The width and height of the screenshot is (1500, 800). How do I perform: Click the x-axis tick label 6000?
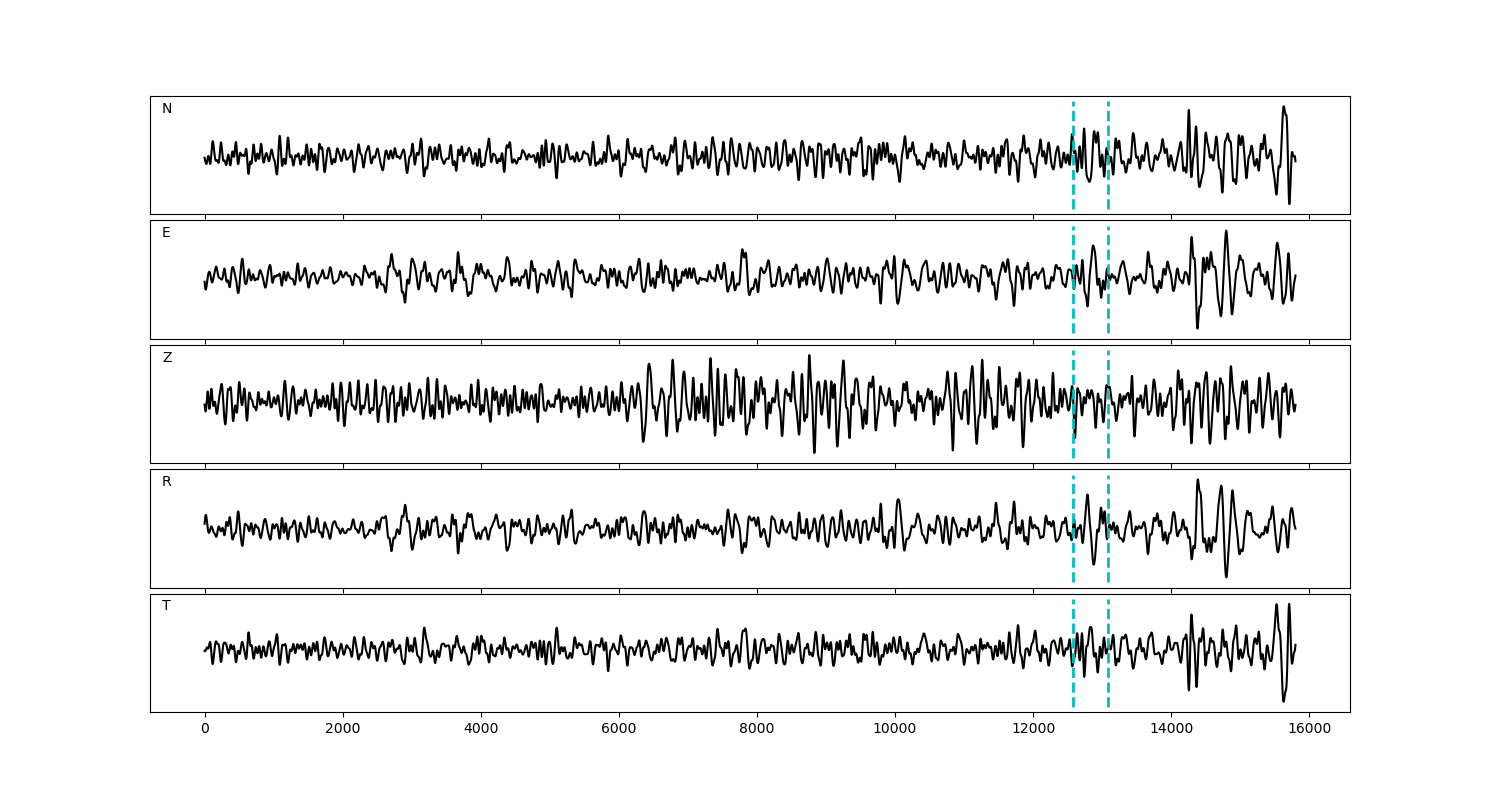click(619, 729)
